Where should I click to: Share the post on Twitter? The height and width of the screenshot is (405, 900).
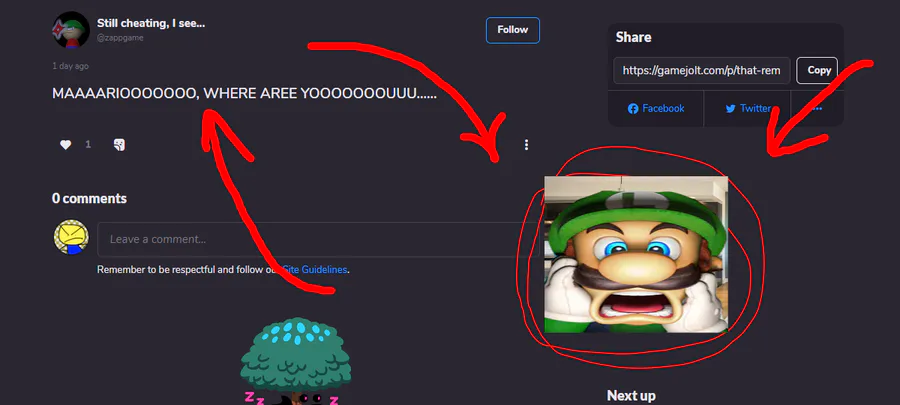(748, 108)
